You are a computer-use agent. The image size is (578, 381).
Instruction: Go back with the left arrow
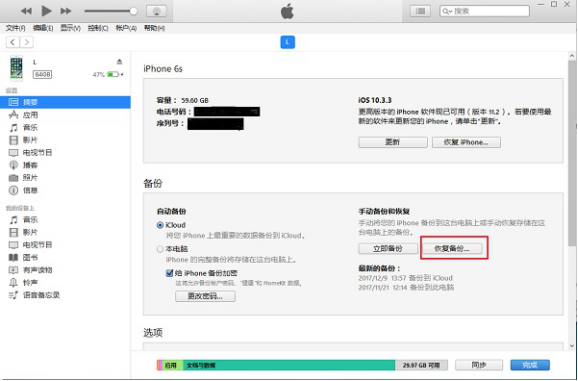pos(13,42)
